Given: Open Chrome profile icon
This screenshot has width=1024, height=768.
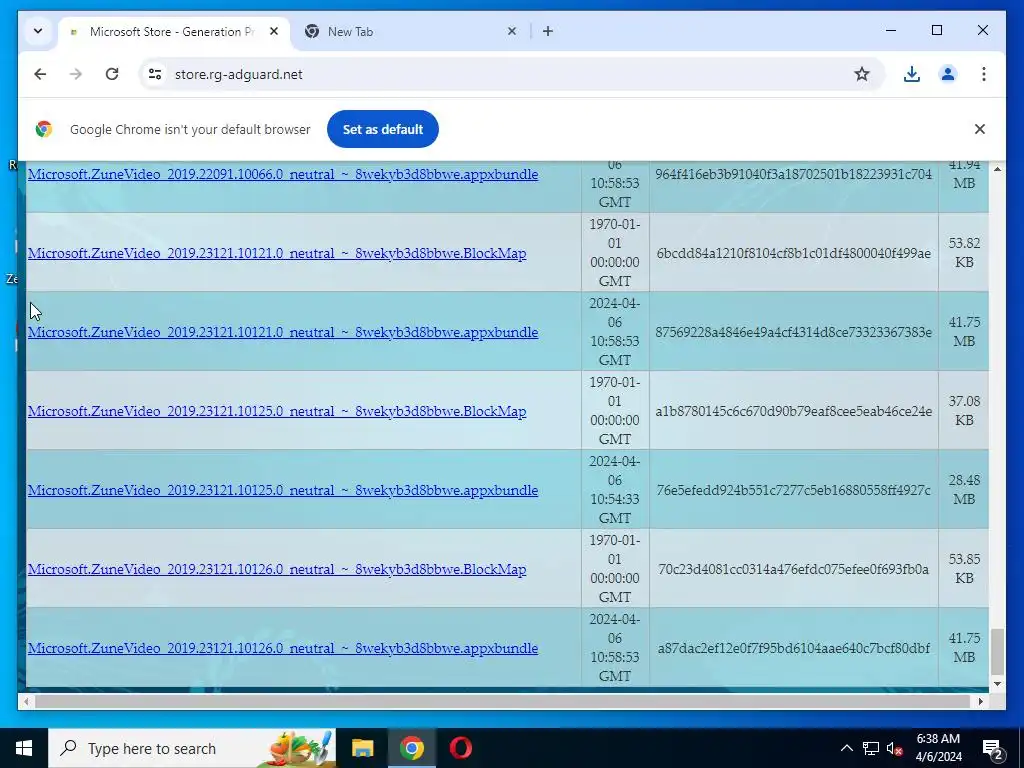Looking at the screenshot, I should pyautogui.click(x=948, y=74).
